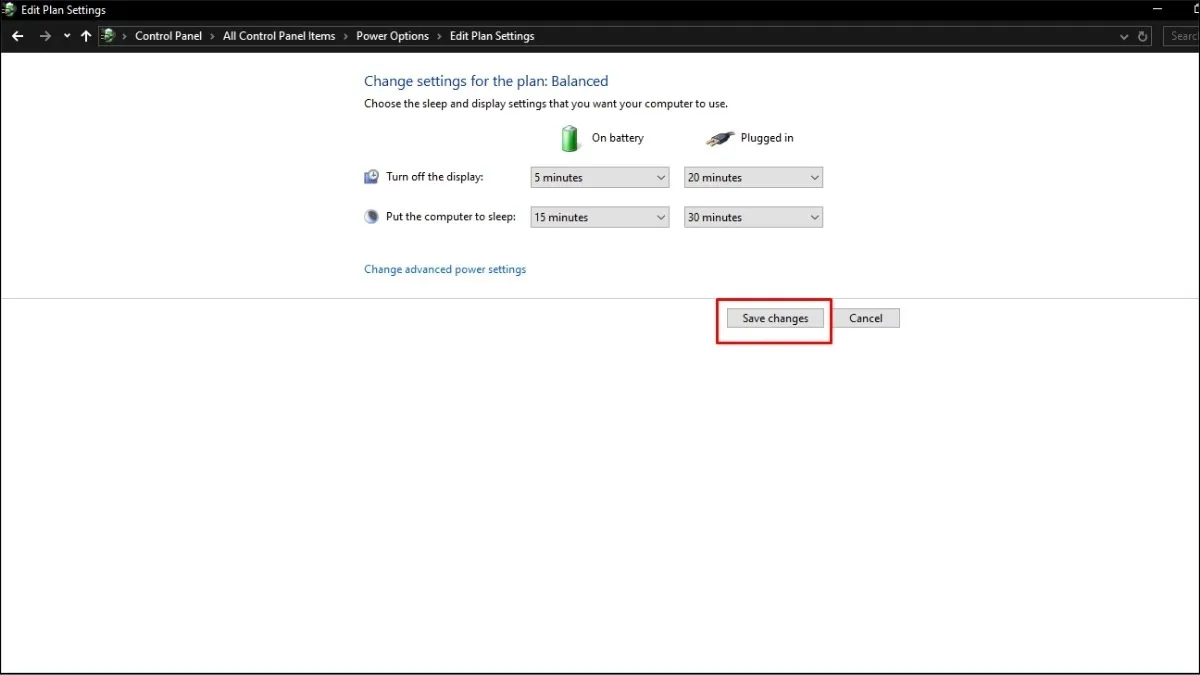This screenshot has width=1200, height=675.
Task: Click the Power Options icon in address bar
Action: pos(108,36)
